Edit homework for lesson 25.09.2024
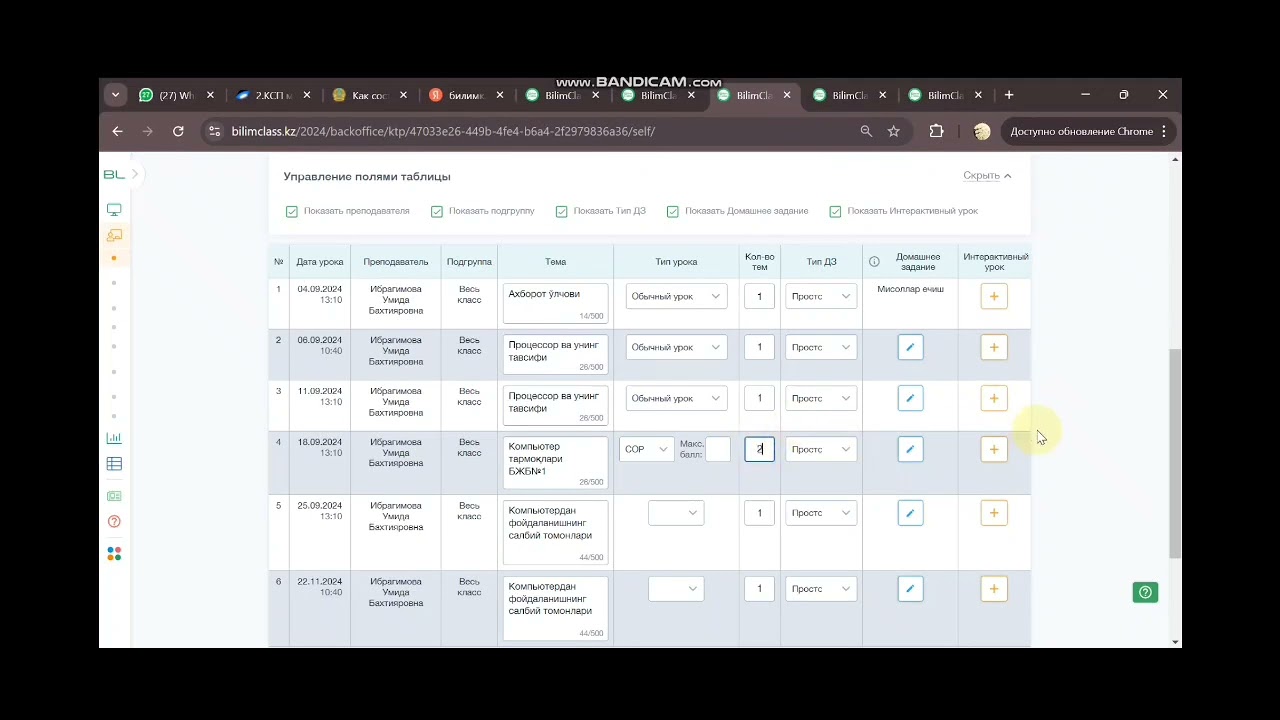1280x720 pixels. point(910,513)
